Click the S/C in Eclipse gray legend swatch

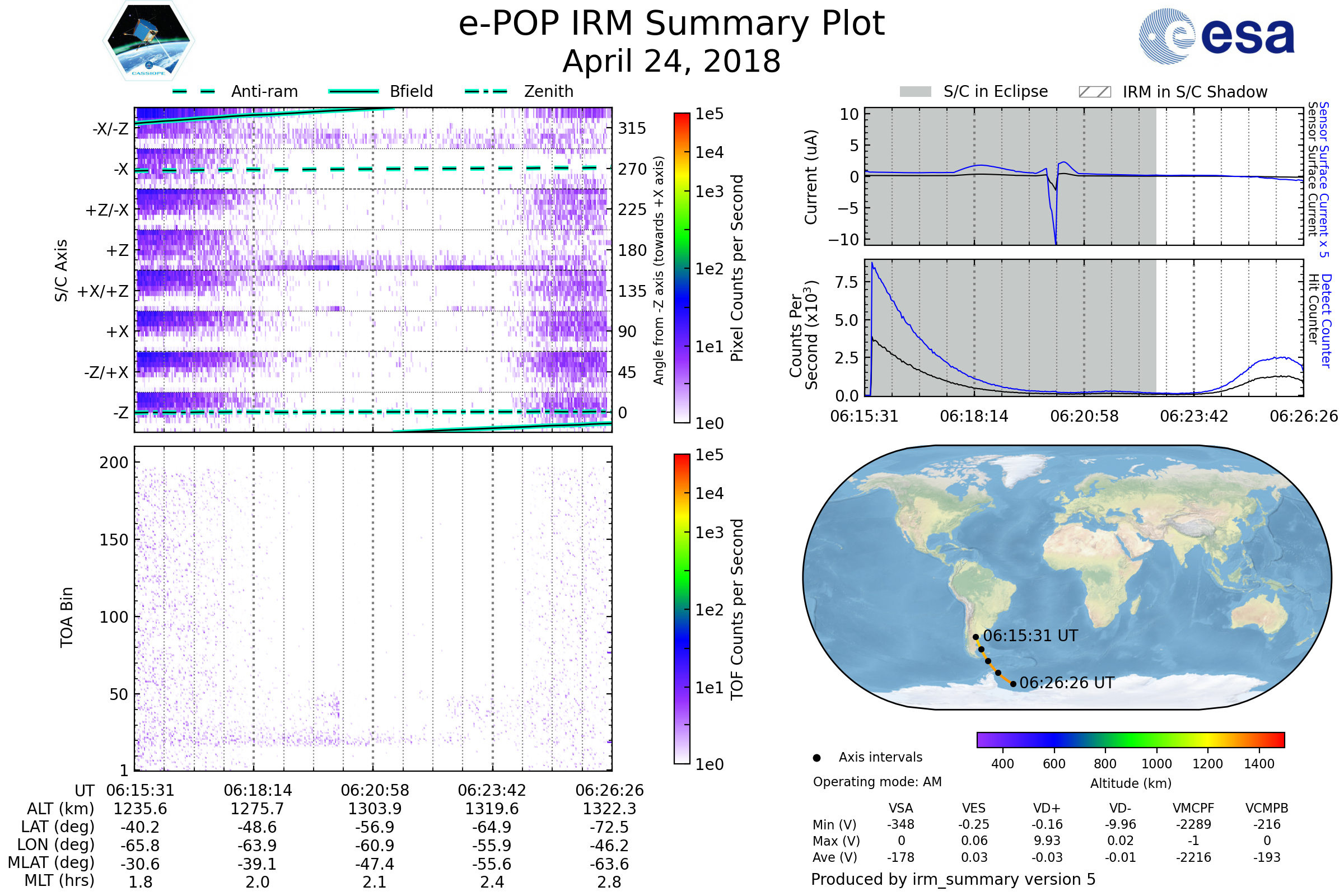915,92
